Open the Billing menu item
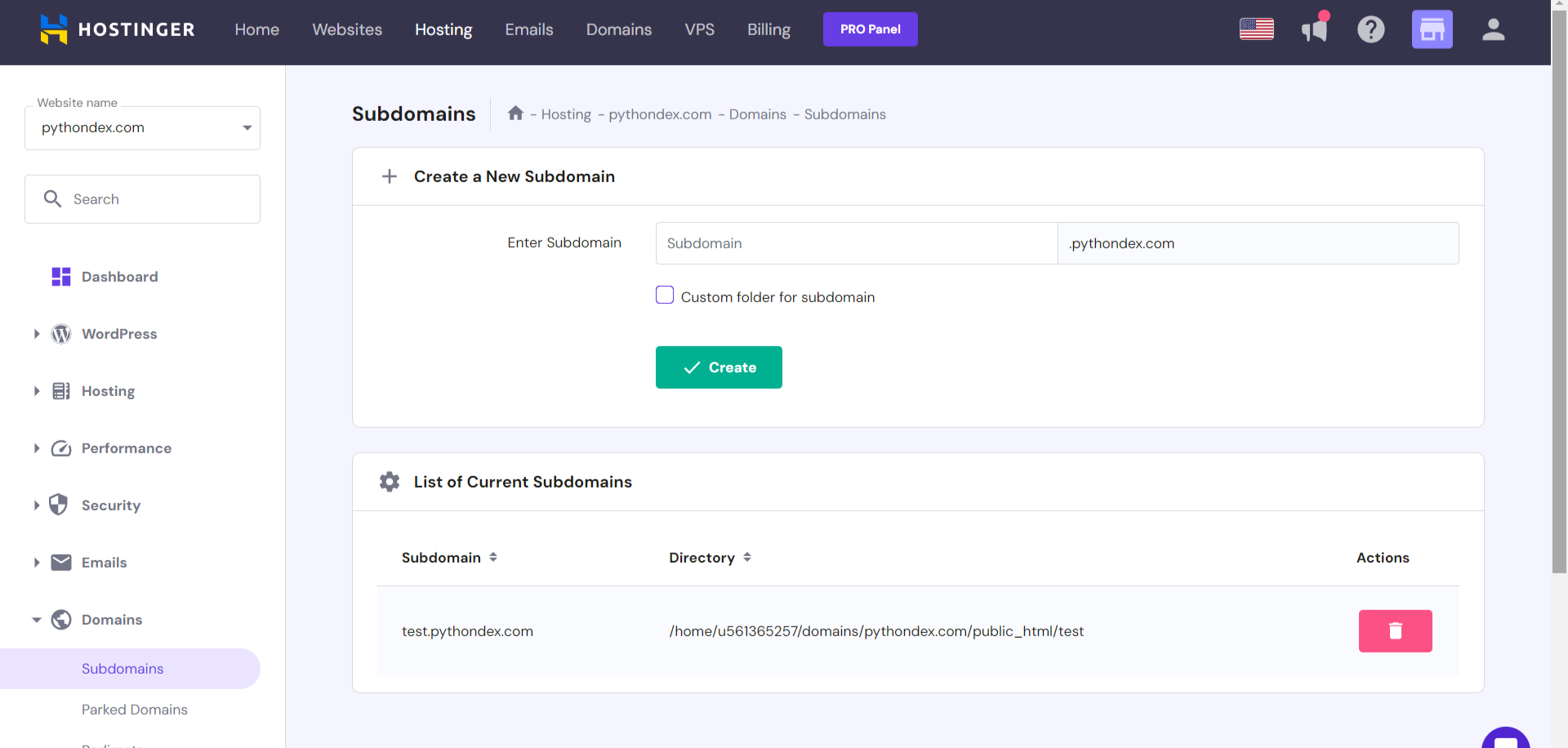This screenshot has width=1568, height=748. (x=768, y=30)
